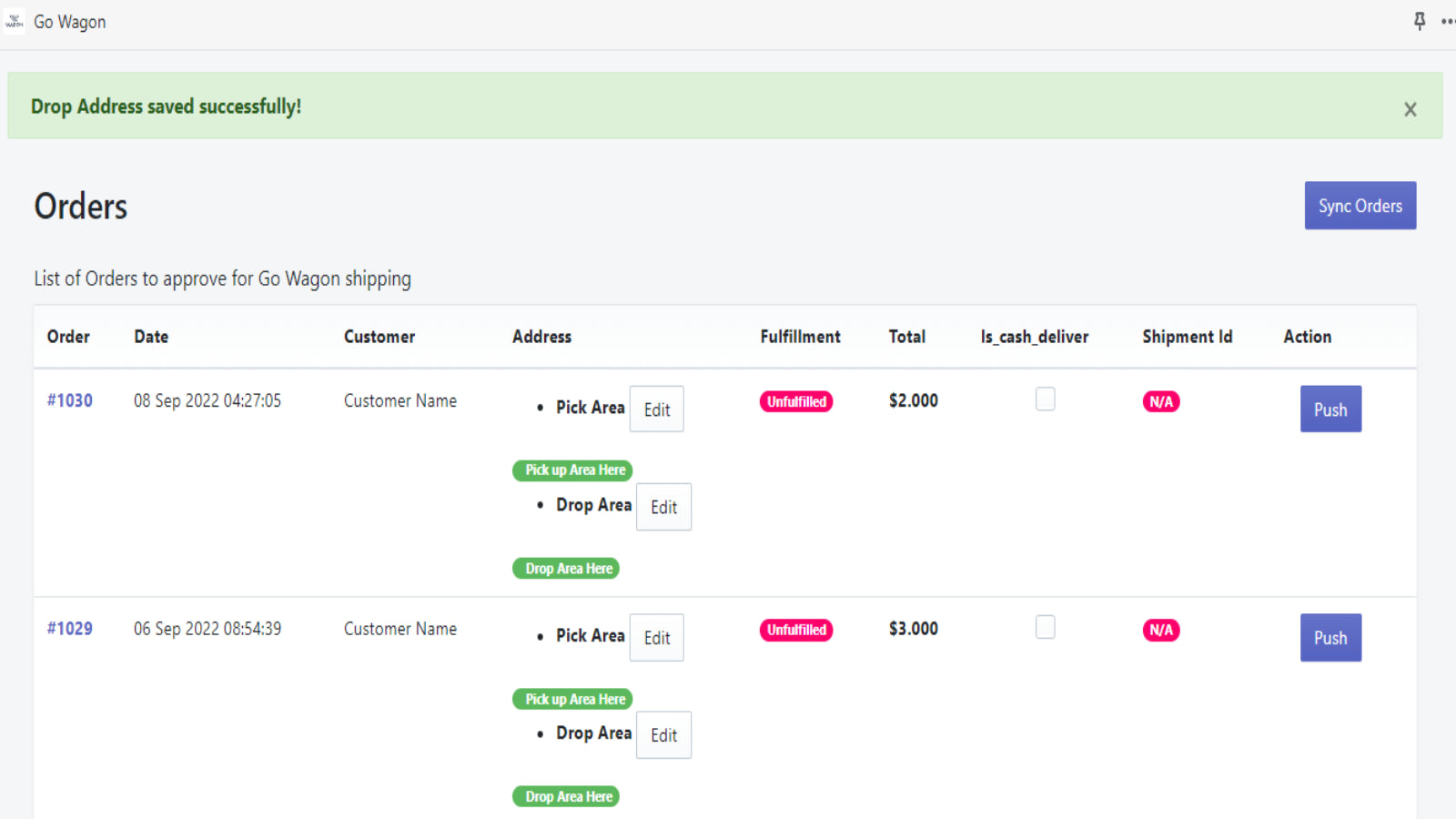Click the Pick up Area Here tag for #1030
The width and height of the screenshot is (1456, 819).
click(x=572, y=470)
